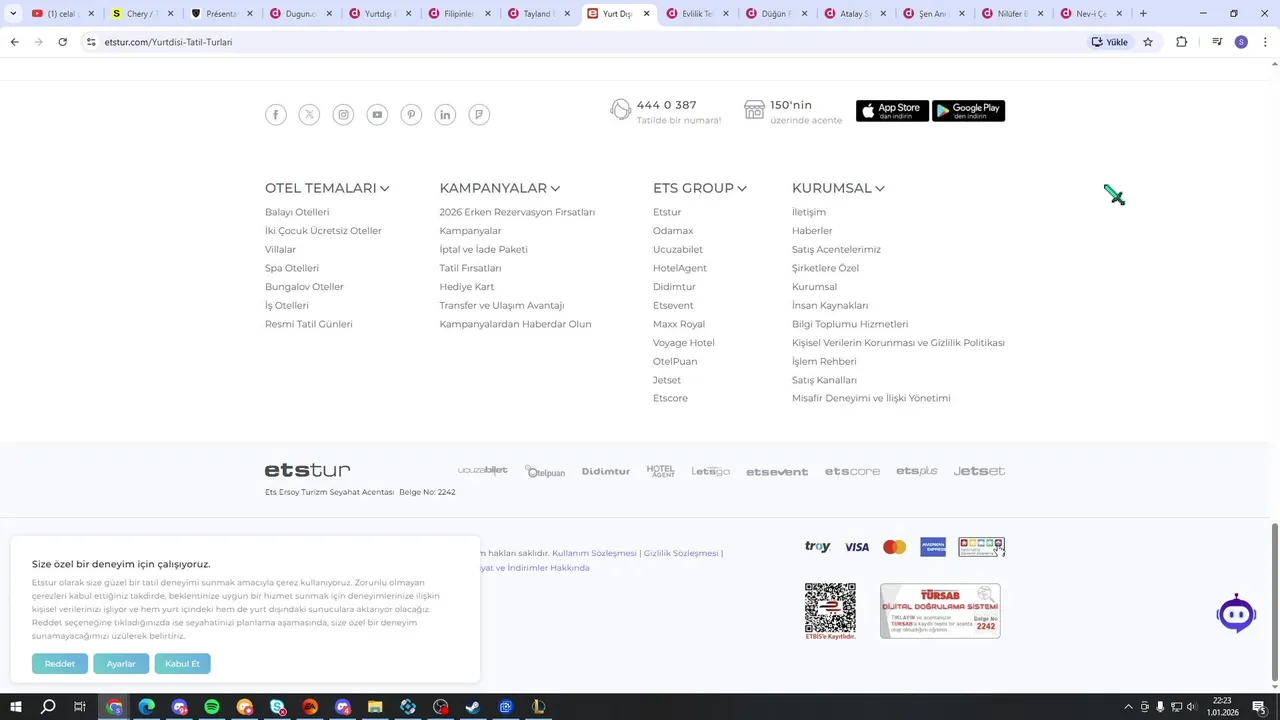Viewport: 1280px width, 720px height.
Task: Open the X (Twitter) social icon
Action: (310, 115)
